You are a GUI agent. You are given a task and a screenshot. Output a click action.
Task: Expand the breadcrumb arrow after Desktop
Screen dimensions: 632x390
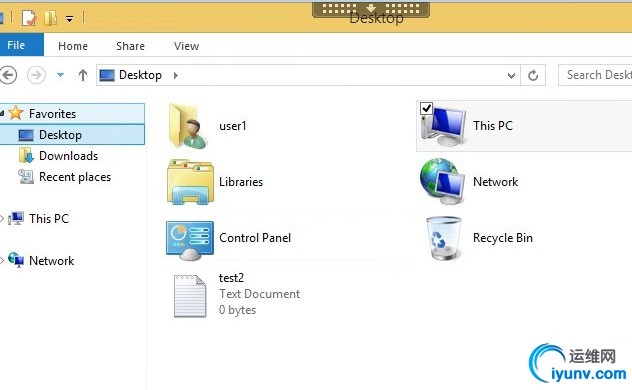click(x=176, y=75)
